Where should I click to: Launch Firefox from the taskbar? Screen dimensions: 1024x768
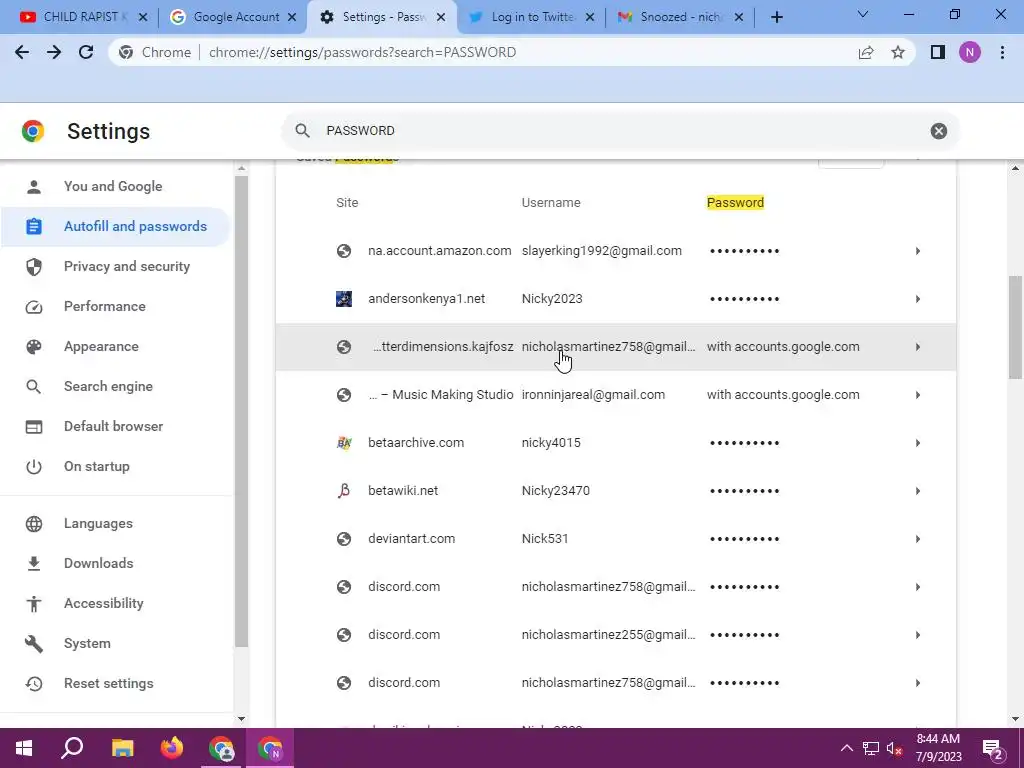click(x=172, y=748)
